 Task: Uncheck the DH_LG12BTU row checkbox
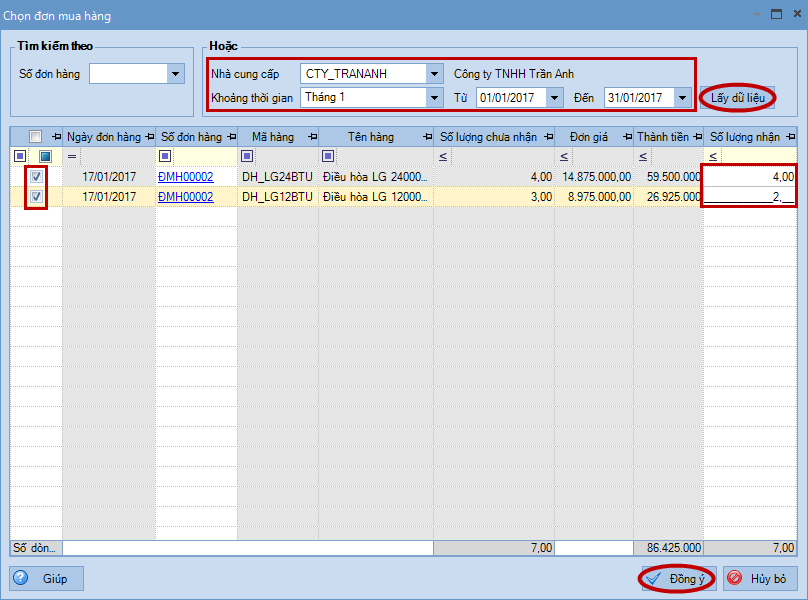[37, 197]
